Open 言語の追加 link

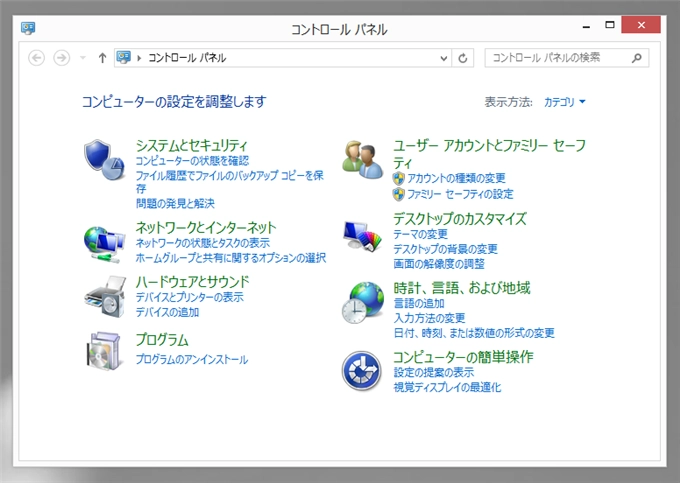click(x=419, y=303)
